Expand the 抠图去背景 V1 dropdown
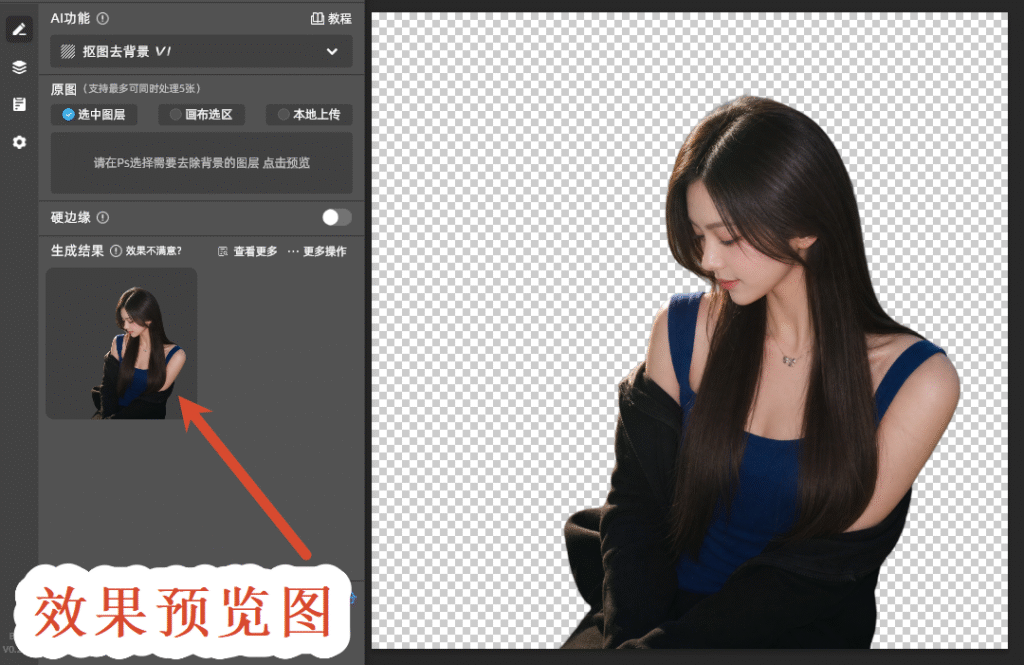Viewport: 1024px width, 665px height. pos(201,51)
